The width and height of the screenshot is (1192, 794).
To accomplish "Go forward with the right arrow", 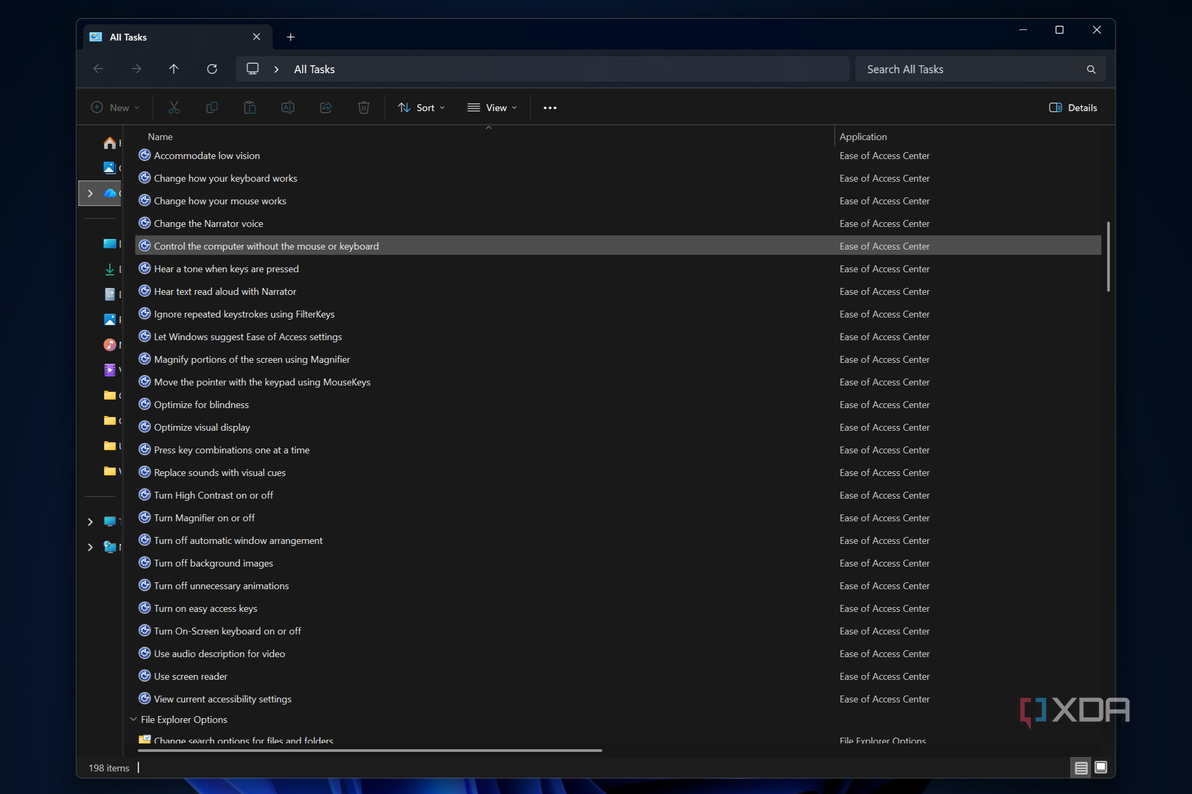I will click(x=136, y=69).
